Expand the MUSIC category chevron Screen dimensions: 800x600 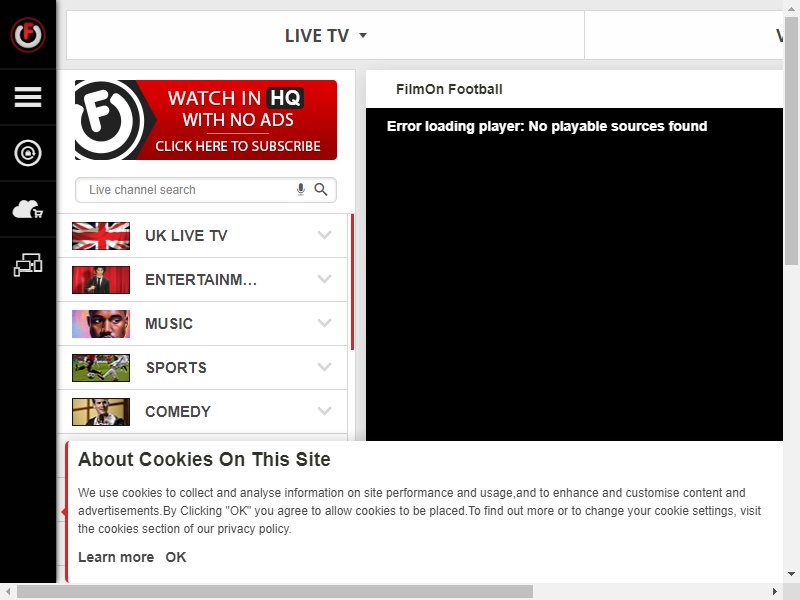[x=324, y=323]
